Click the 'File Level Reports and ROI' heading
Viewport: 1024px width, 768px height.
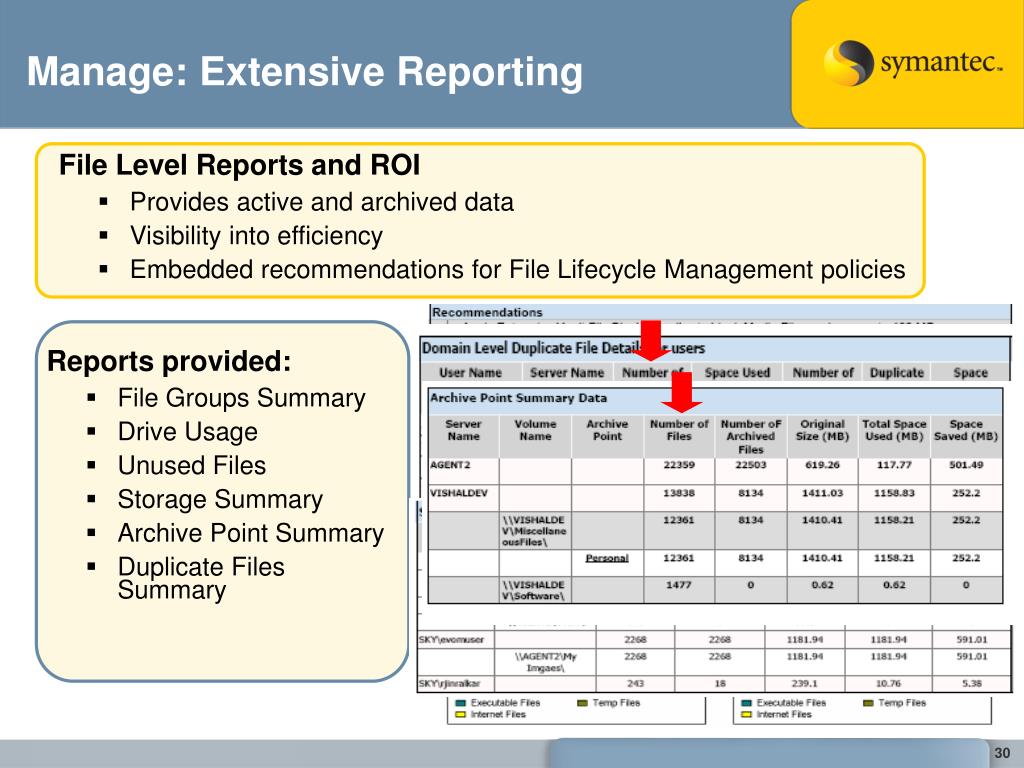[239, 165]
